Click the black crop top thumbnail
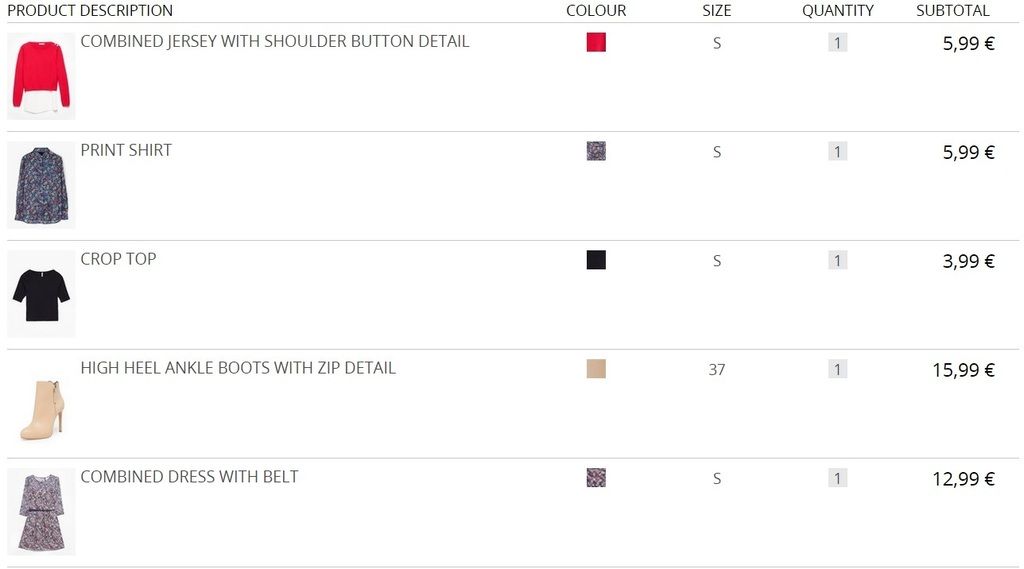The height and width of the screenshot is (569, 1024). 41,294
